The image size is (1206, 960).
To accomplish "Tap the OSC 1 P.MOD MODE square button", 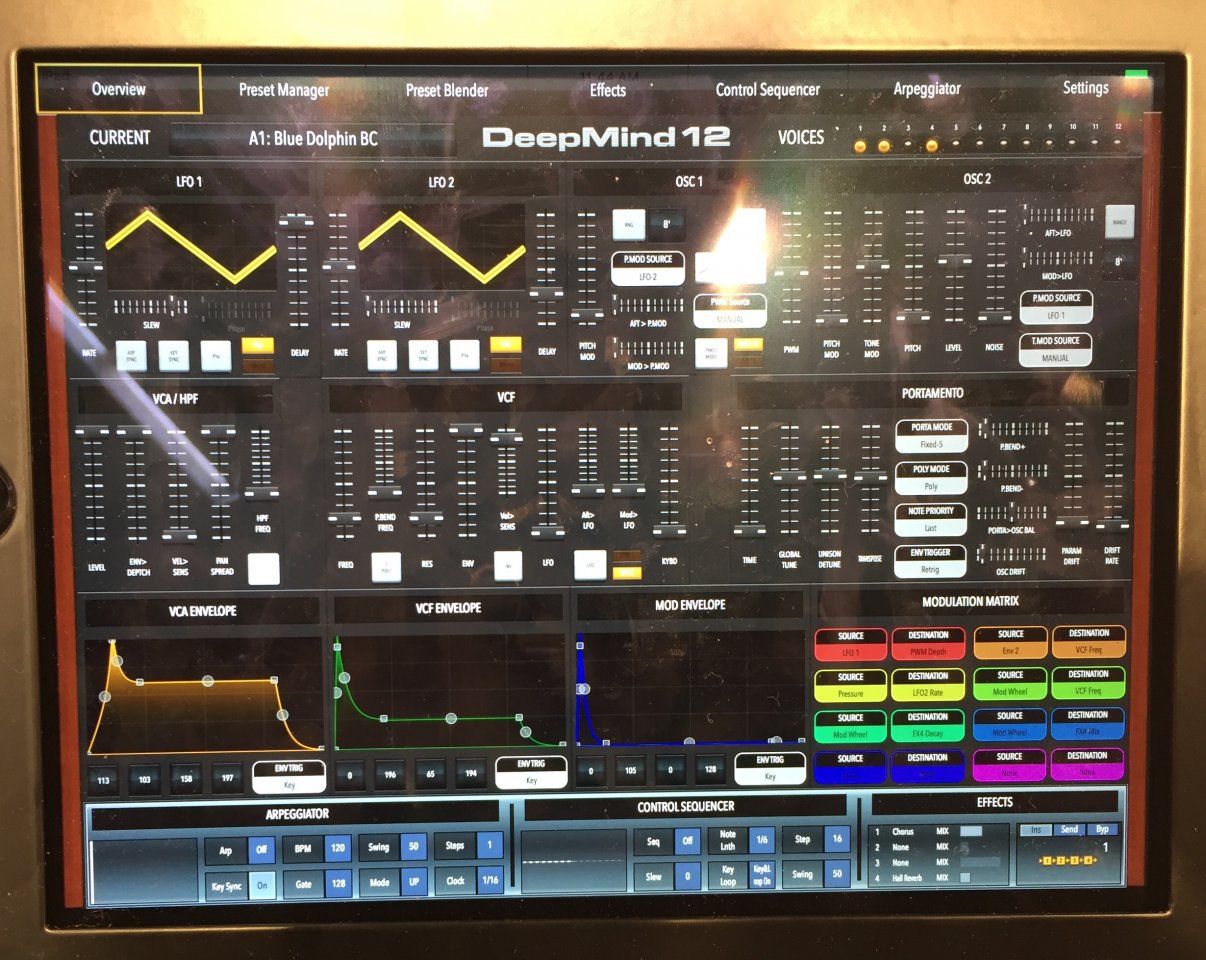I will click(711, 352).
